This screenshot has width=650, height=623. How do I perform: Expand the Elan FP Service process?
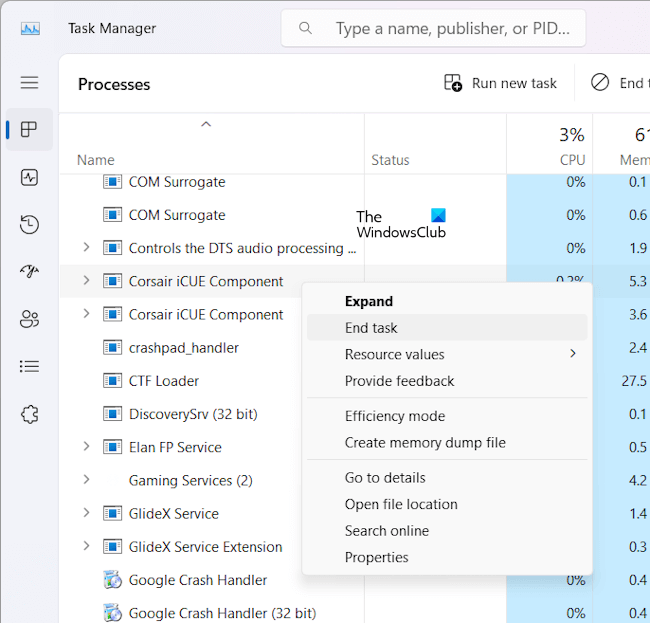click(x=86, y=447)
